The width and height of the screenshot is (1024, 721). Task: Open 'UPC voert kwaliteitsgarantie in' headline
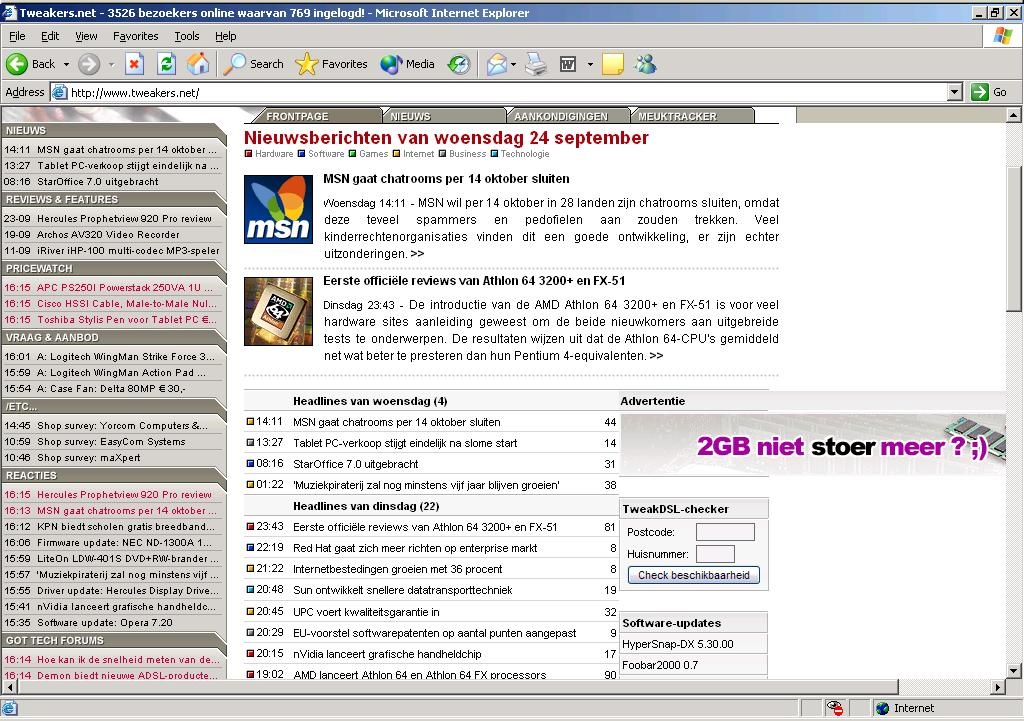point(366,612)
